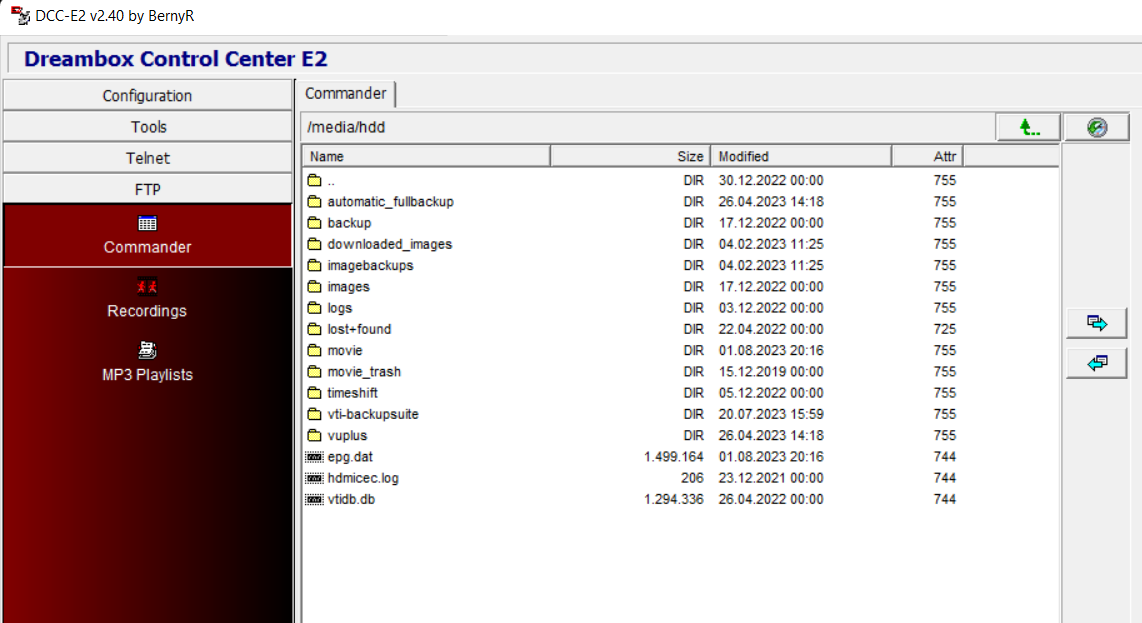Click the Dreambox Control Center E2 heading
The width and height of the screenshot is (1142, 623).
(176, 58)
